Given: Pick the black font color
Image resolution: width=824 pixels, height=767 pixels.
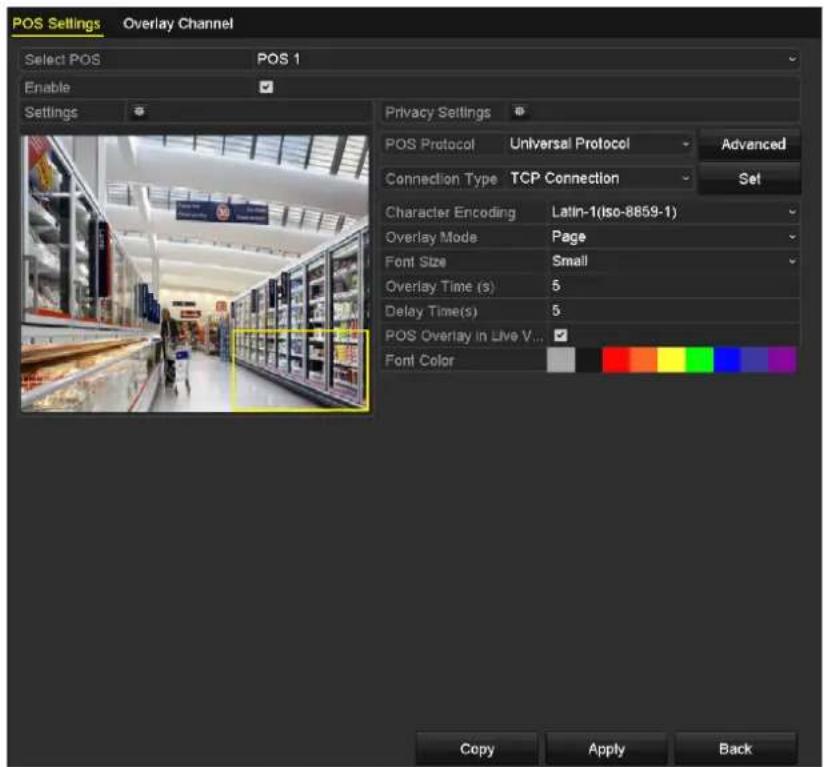Looking at the screenshot, I should (589, 360).
